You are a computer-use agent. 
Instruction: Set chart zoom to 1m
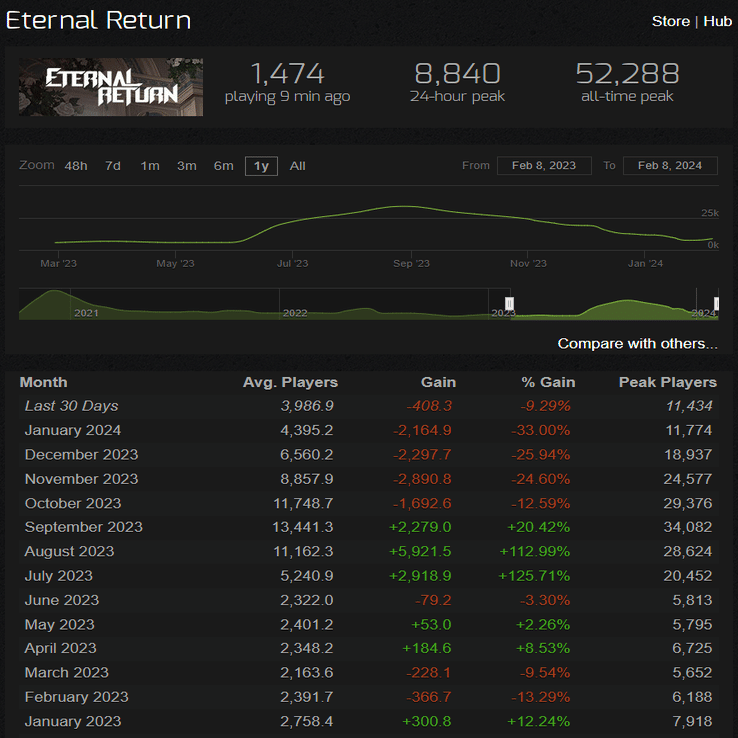pyautogui.click(x=150, y=166)
